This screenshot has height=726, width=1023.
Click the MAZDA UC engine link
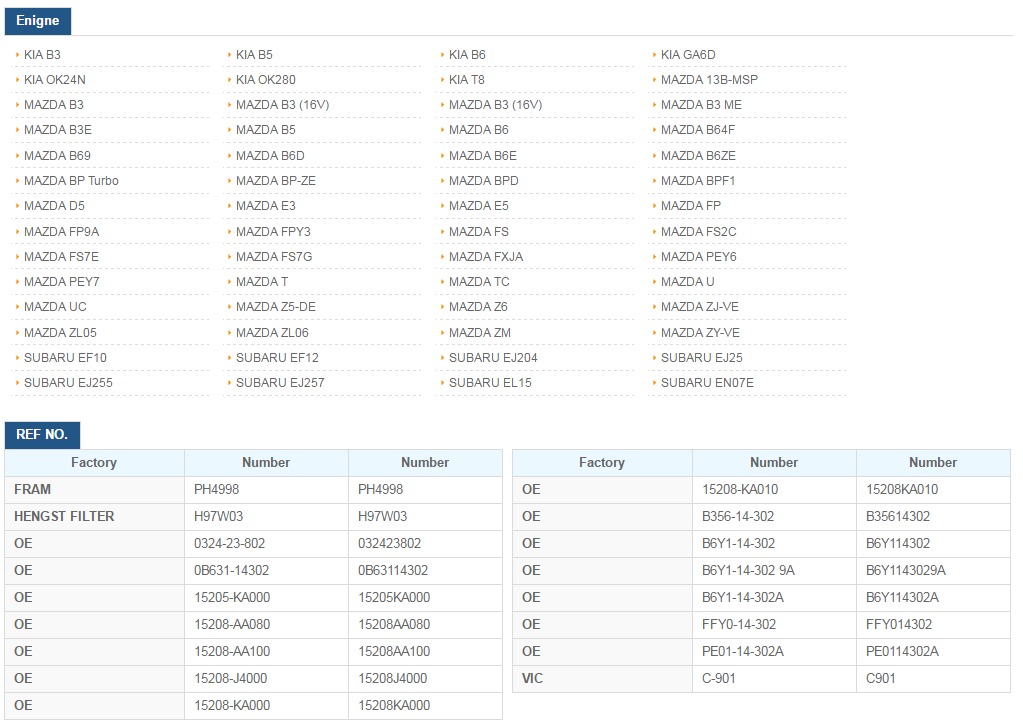click(x=55, y=307)
